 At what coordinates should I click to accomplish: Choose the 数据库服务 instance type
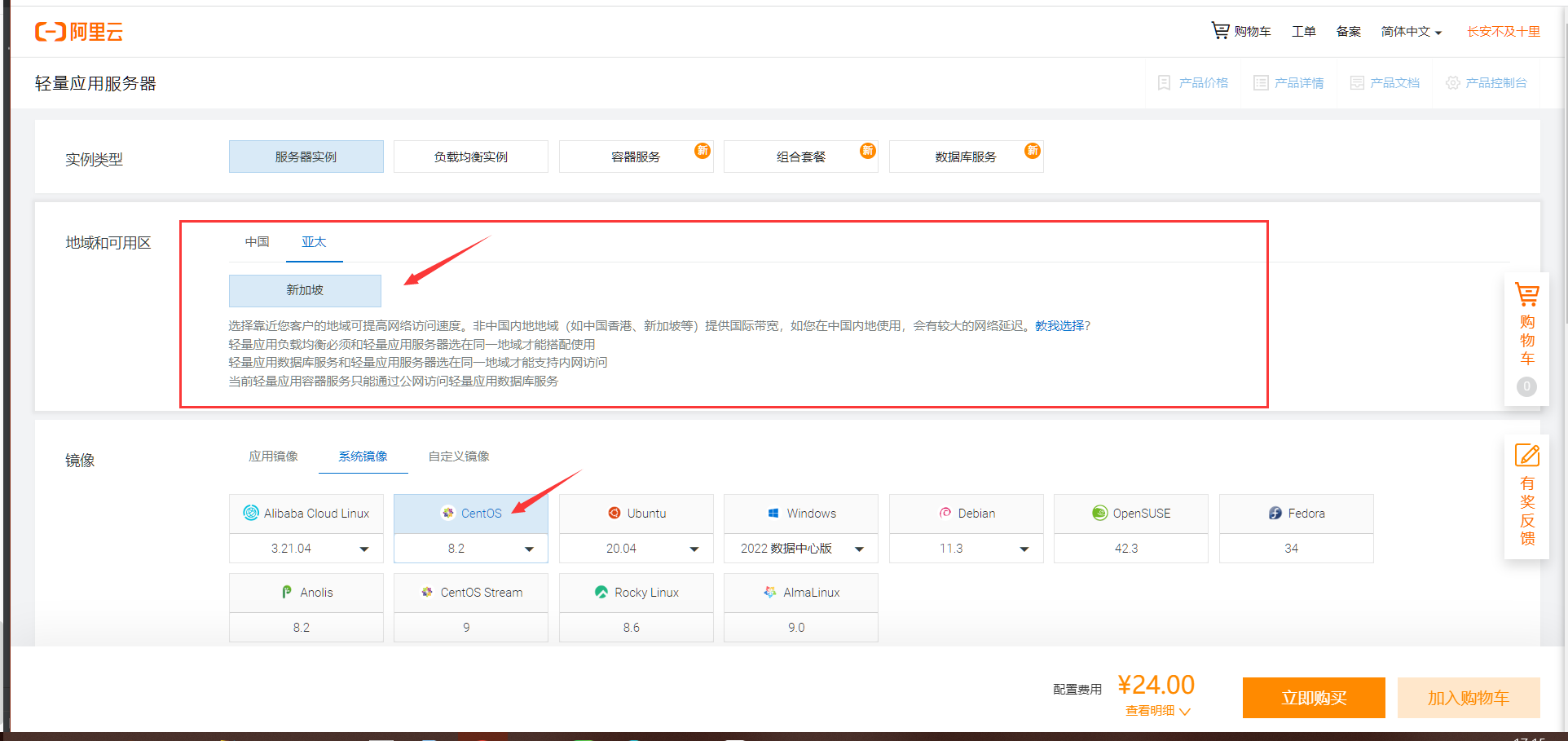[965, 157]
